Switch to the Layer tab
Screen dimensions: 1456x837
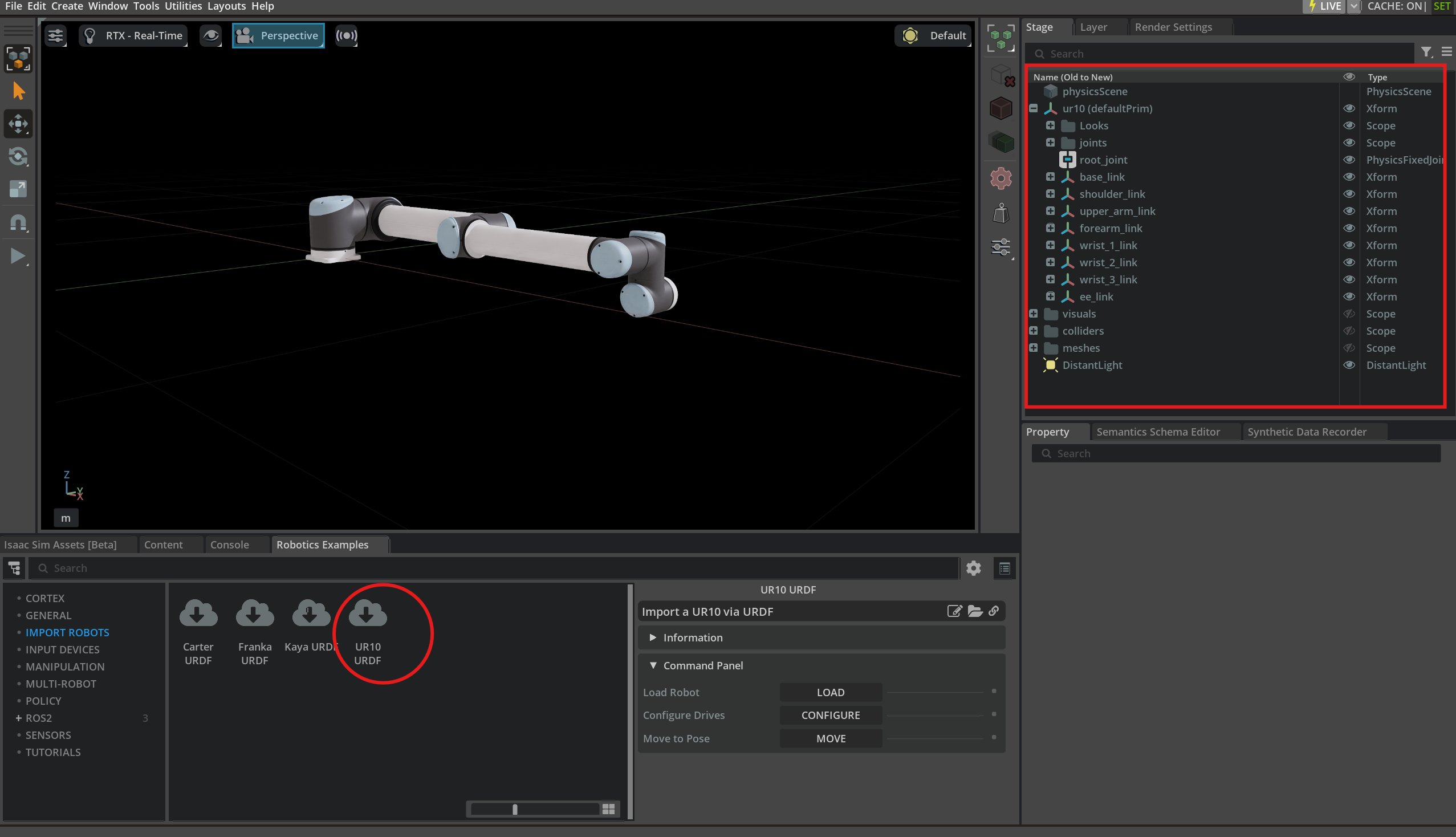(x=1093, y=26)
